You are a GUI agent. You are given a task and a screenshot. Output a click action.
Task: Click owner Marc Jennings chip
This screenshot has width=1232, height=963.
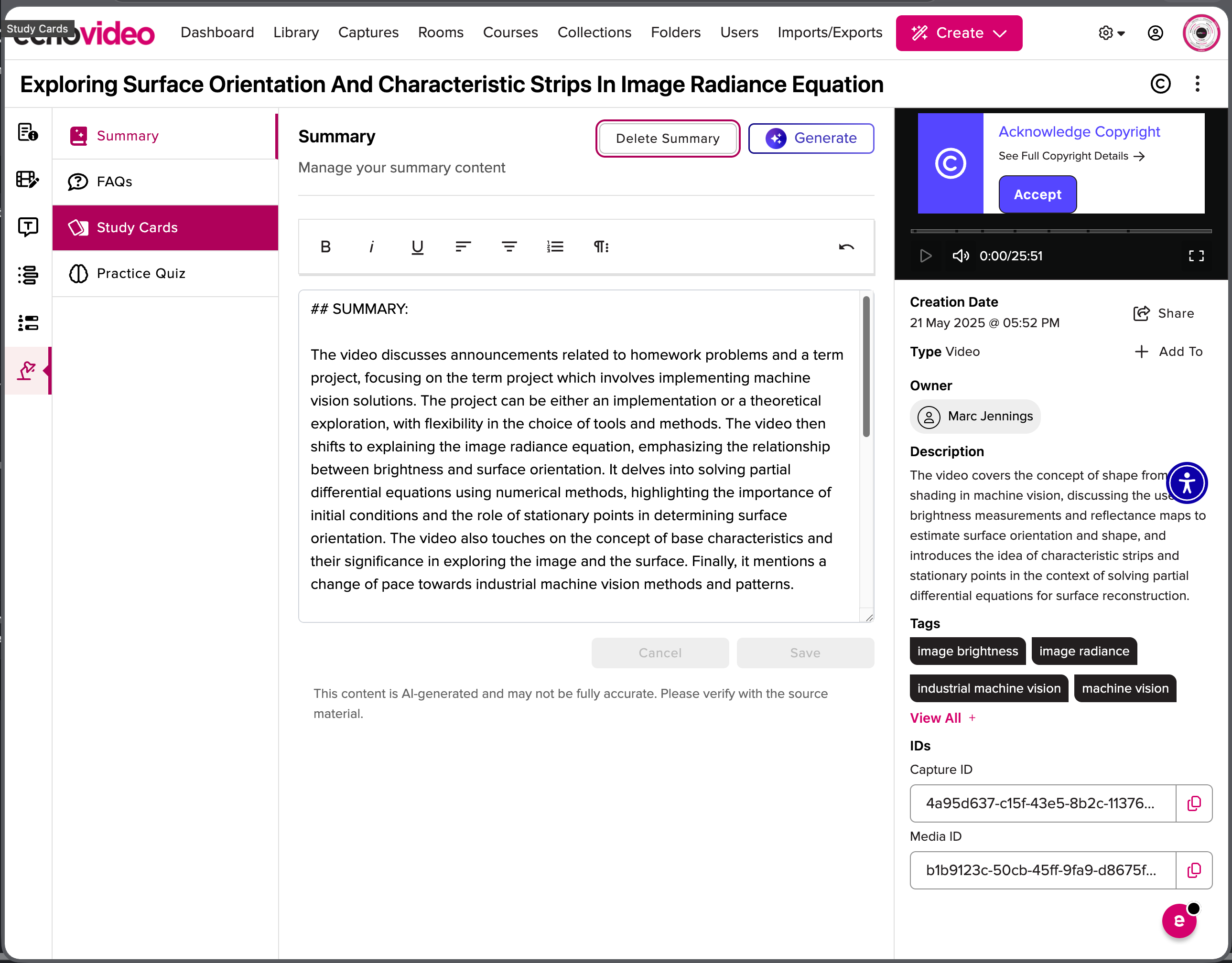point(975,416)
